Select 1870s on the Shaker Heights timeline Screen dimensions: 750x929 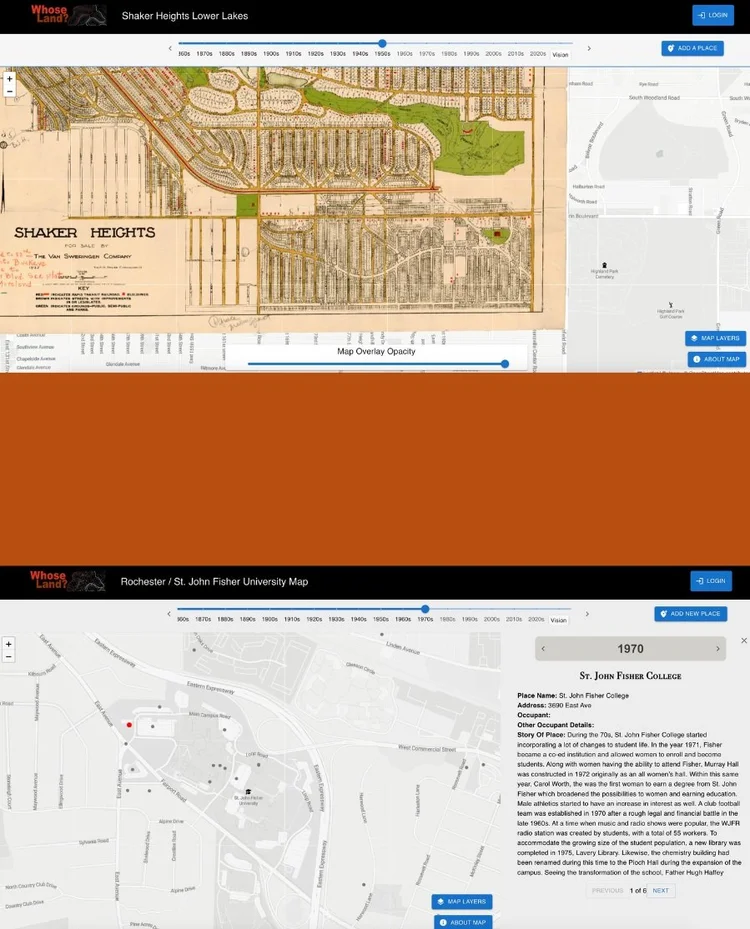point(204,54)
